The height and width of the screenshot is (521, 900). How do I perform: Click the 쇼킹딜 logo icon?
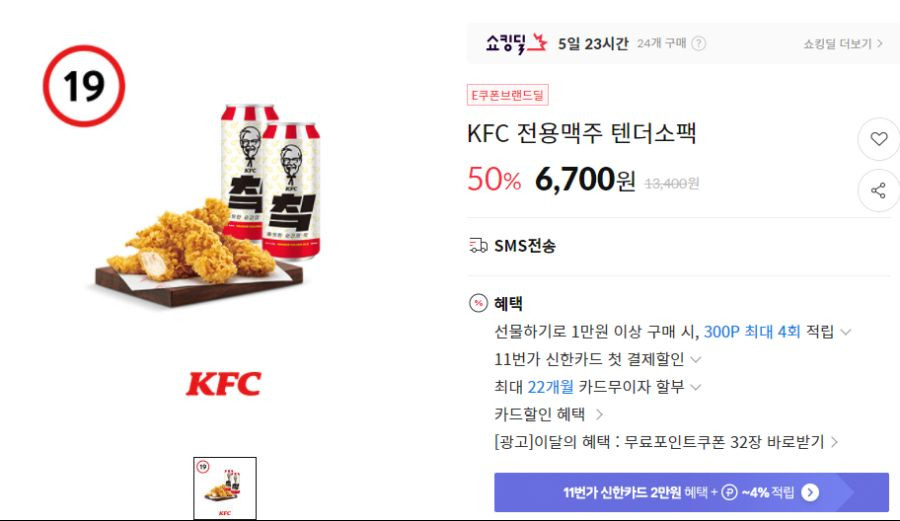[x=517, y=43]
